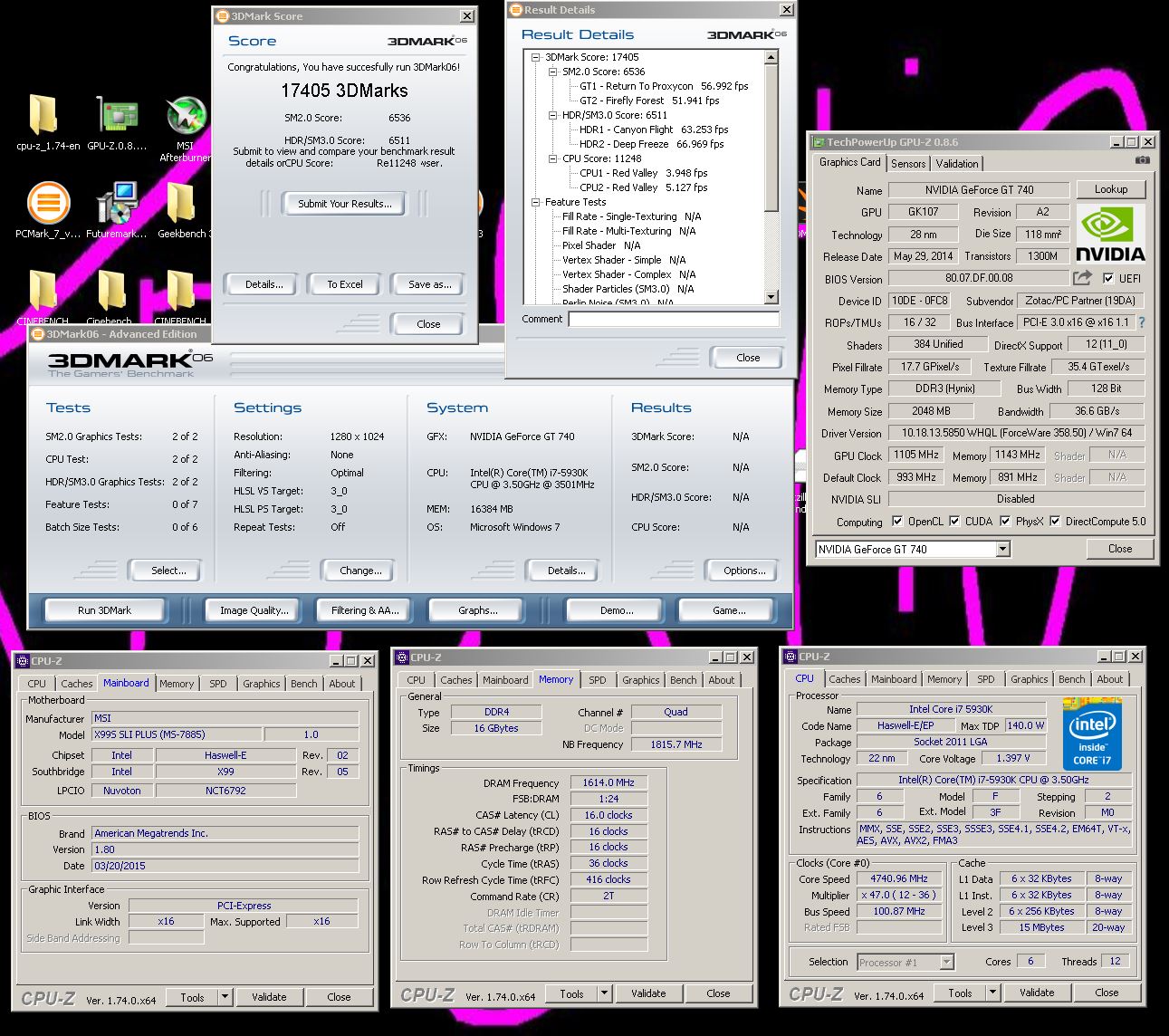1169x1036 pixels.
Task: Toggle the UEFI checkbox in GPU-Z
Action: click(x=1108, y=279)
